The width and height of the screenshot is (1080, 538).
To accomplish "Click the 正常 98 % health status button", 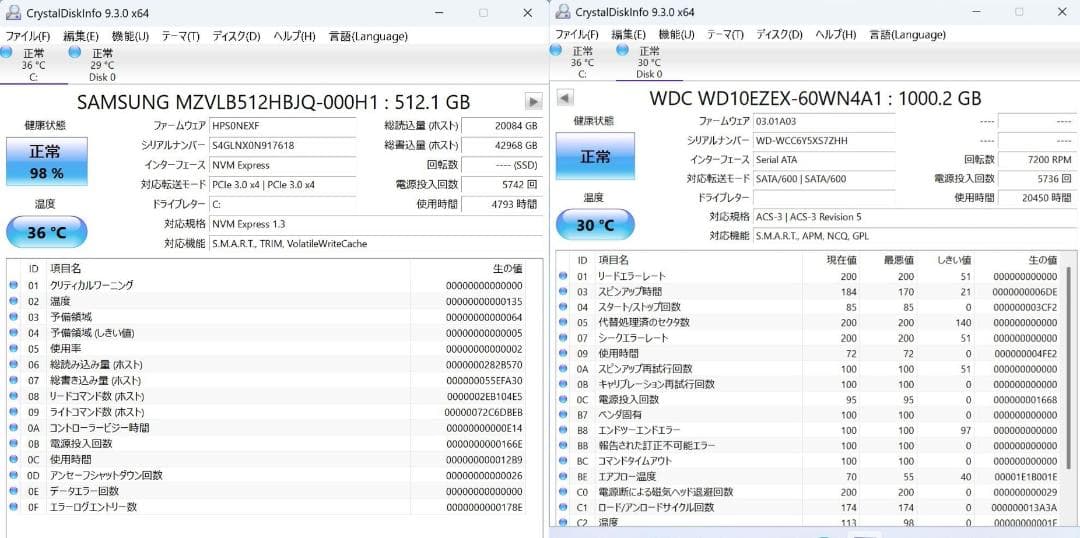I will [45, 162].
